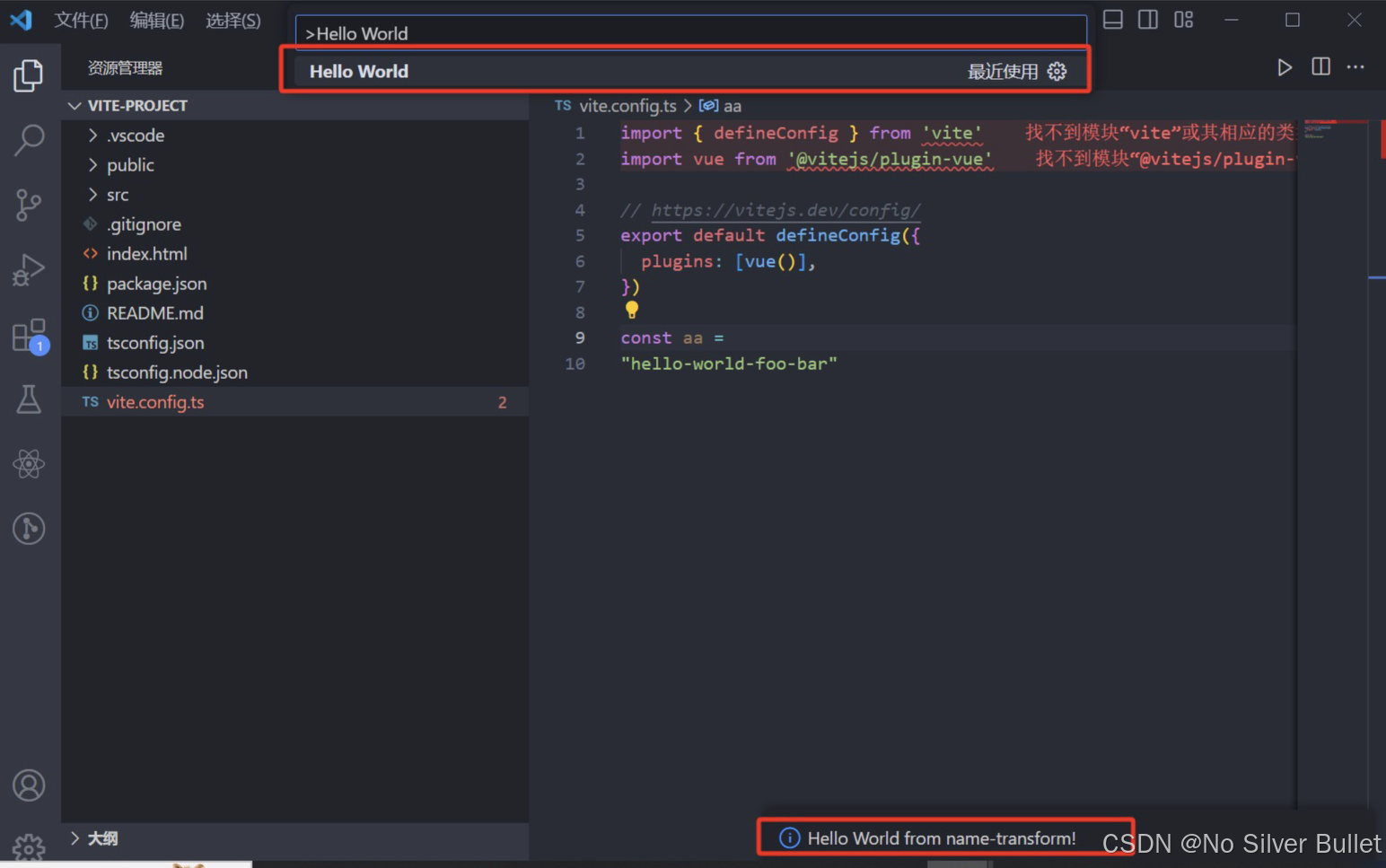Open Manage gear at activity bar bottom
The width and height of the screenshot is (1386, 868).
tap(29, 847)
